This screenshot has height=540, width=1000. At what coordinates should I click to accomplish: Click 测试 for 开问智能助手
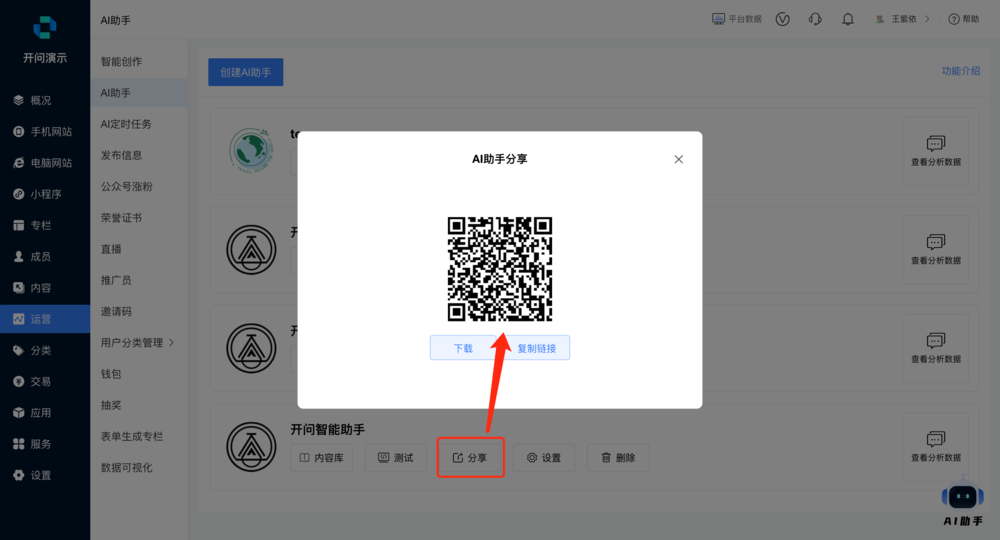[395, 458]
